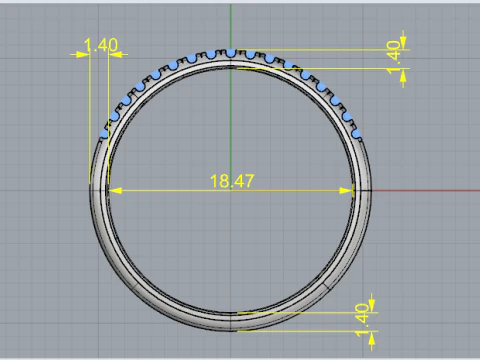Click the top-left 1.40 dimension label

101,45
